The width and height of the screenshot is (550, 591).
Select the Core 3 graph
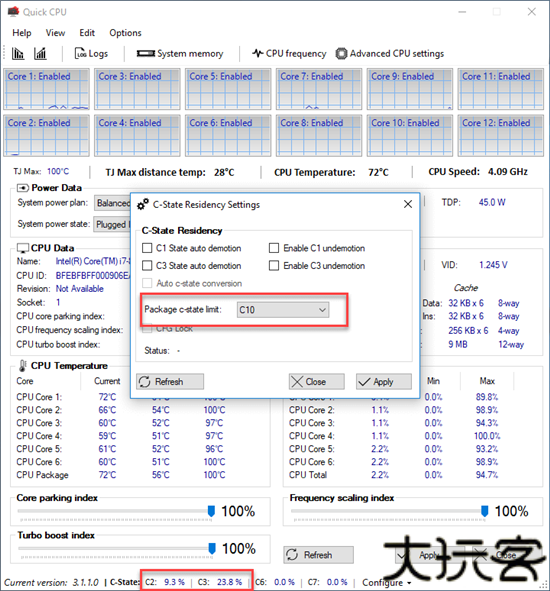tap(137, 89)
